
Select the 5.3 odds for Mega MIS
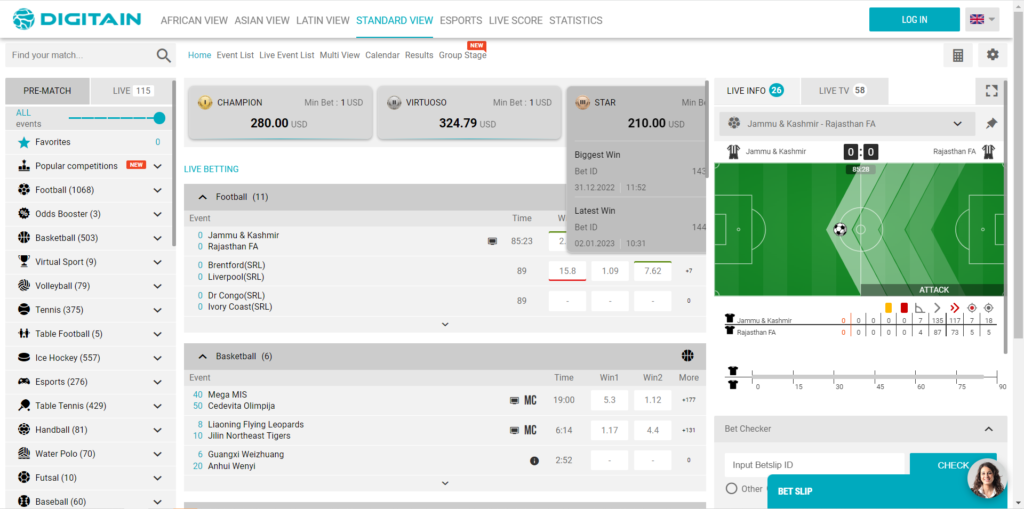click(609, 401)
